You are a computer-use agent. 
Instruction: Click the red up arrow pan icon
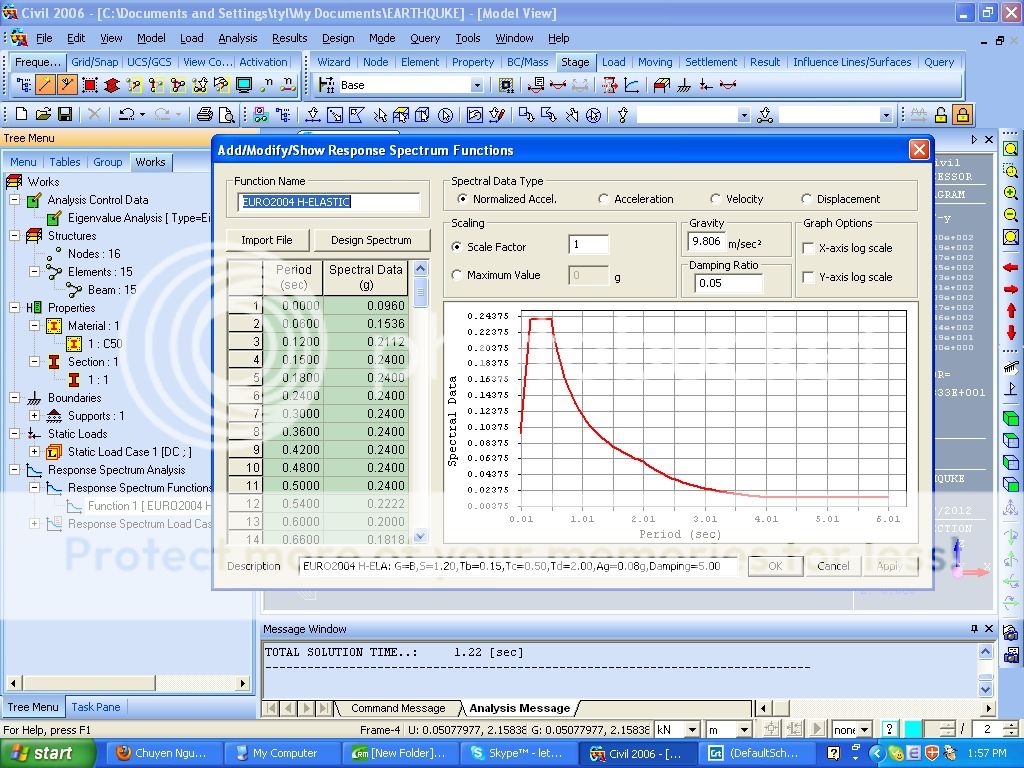(1011, 311)
